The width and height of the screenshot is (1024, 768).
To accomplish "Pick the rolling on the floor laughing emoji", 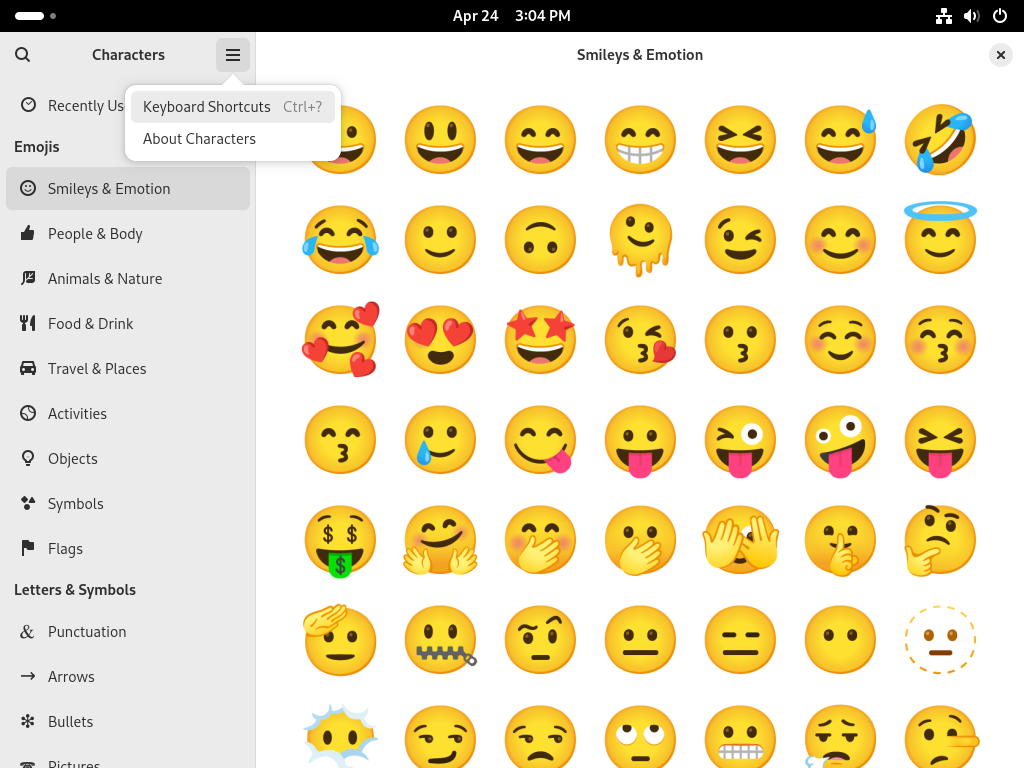I will point(940,140).
